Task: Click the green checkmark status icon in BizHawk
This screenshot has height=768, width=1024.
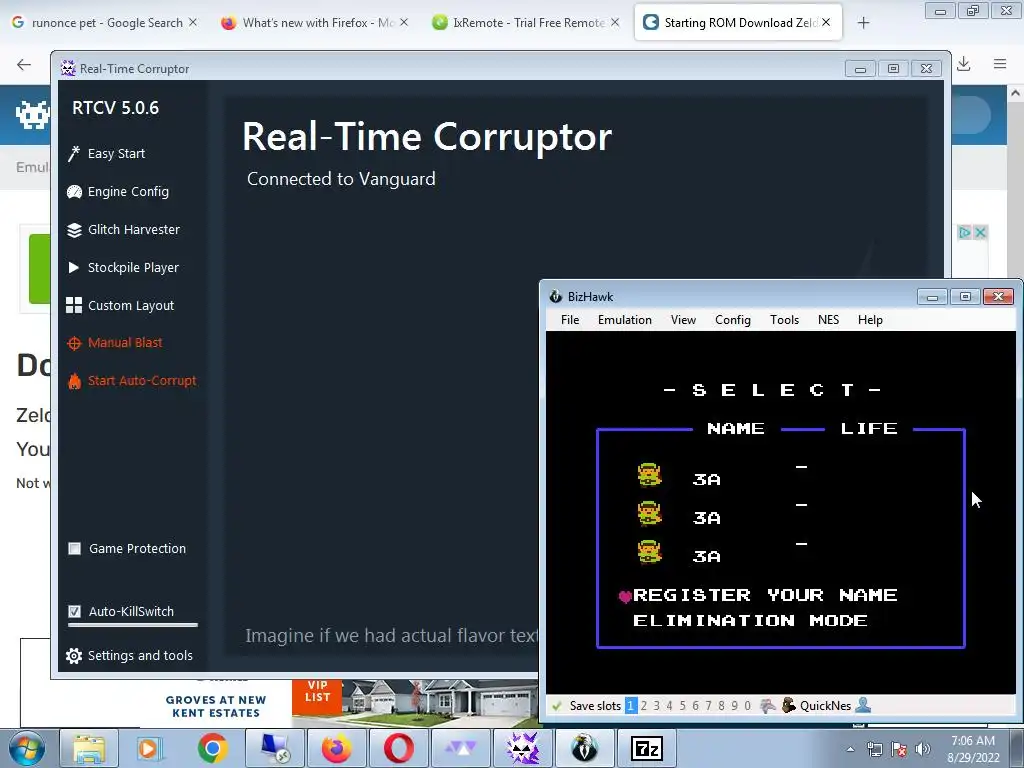Action: (557, 706)
